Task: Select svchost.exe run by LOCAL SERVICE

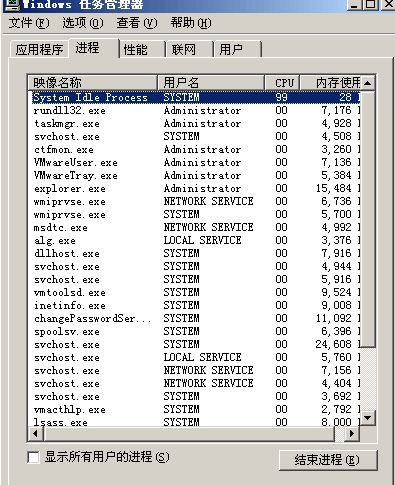Action: [196, 357]
